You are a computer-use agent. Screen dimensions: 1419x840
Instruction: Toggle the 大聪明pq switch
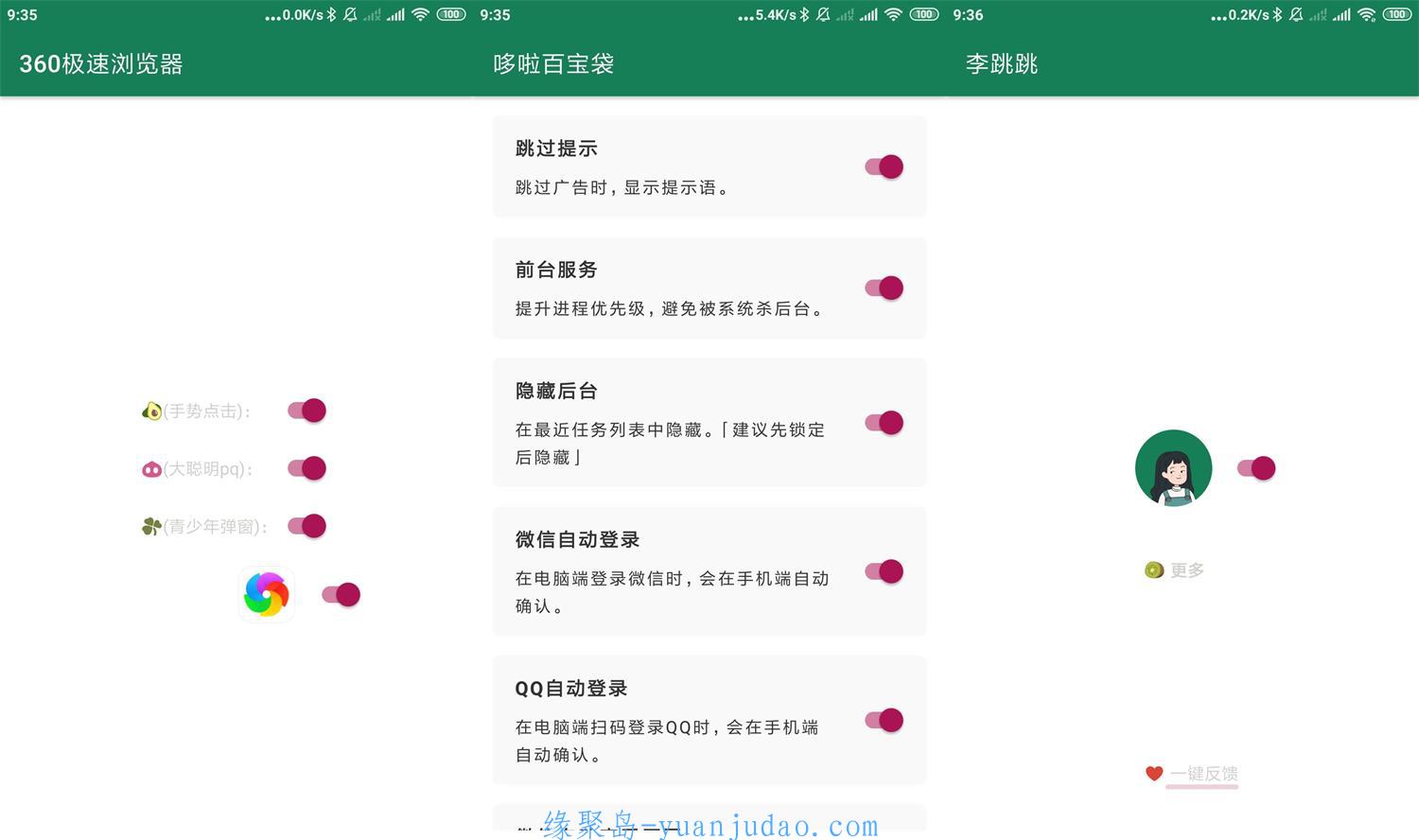pos(307,468)
